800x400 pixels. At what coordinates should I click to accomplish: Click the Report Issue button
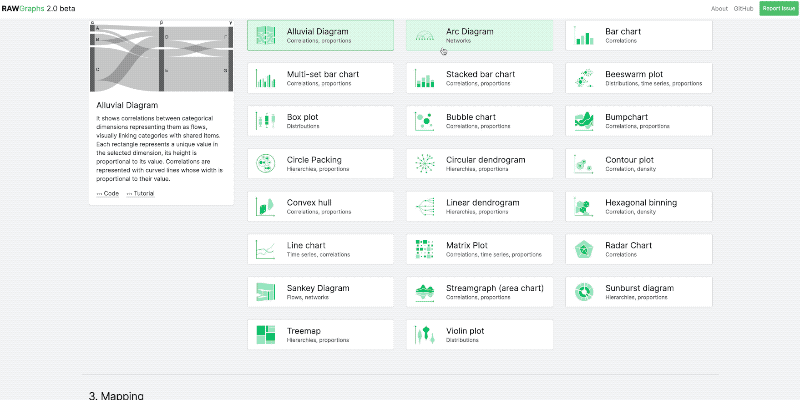tap(778, 8)
